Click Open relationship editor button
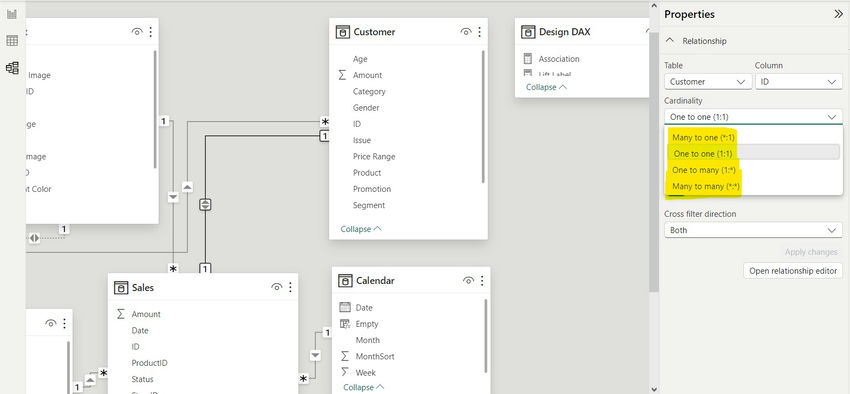The height and width of the screenshot is (394, 850). click(x=793, y=270)
